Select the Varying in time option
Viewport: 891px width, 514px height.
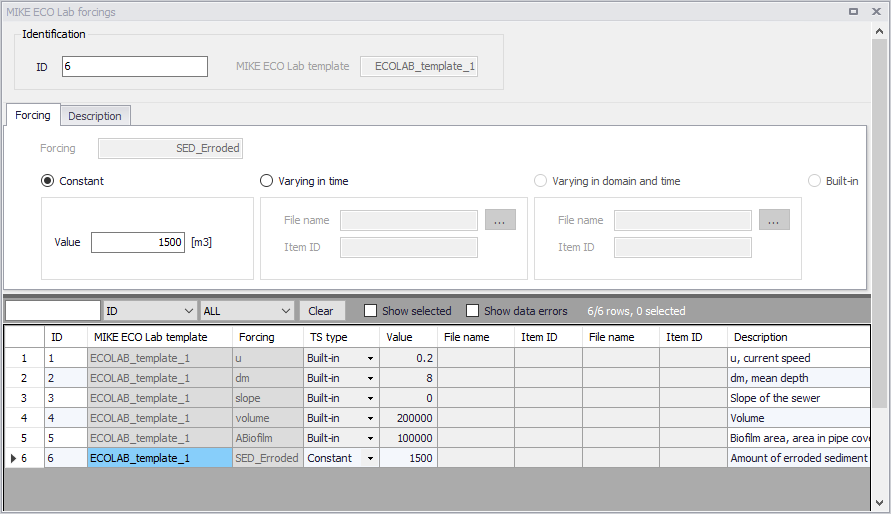(267, 181)
